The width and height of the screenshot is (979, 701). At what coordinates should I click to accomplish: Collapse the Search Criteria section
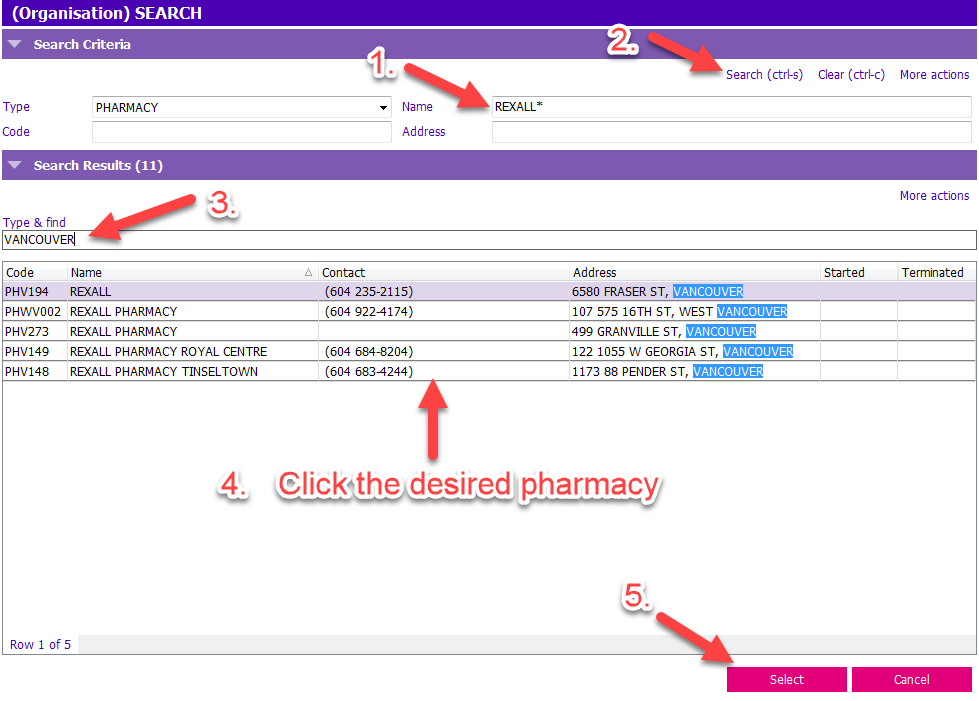click(14, 44)
